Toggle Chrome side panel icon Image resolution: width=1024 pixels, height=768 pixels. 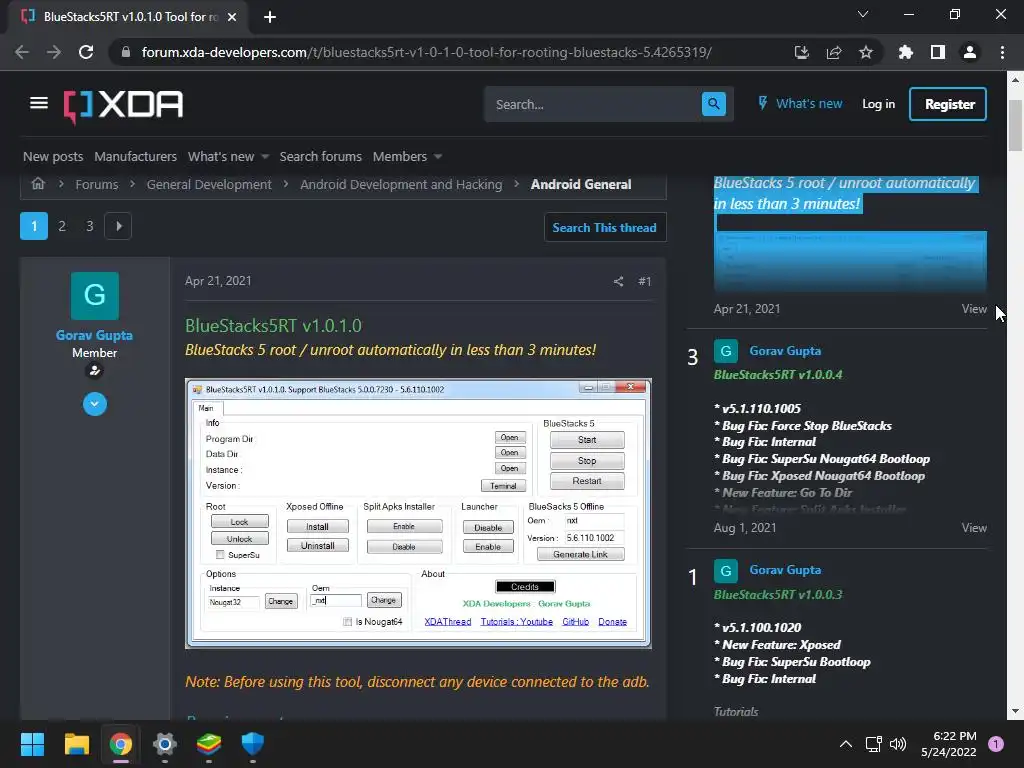tap(938, 52)
